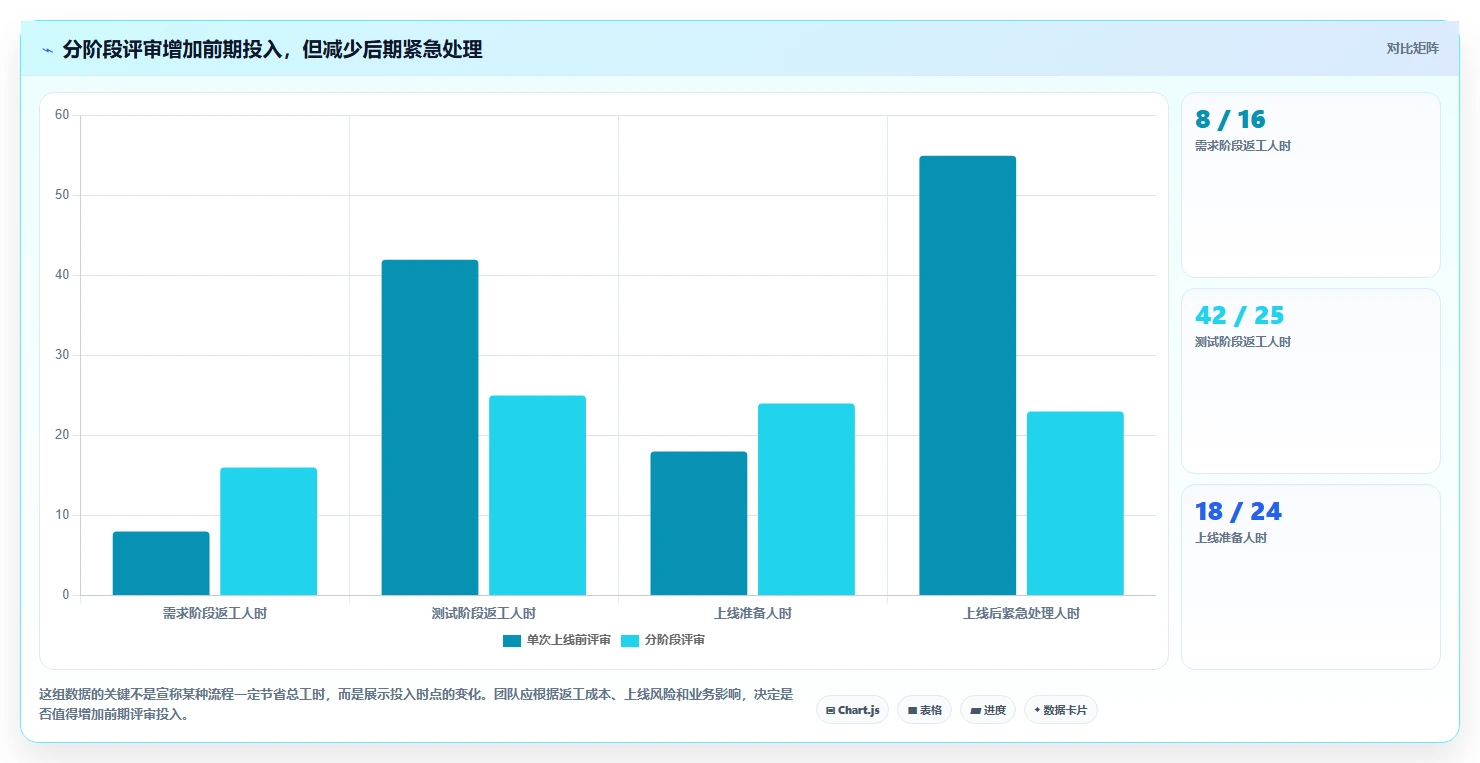Viewport: 1480px width, 763px height.
Task: Click the x-axis label 需求阶段返工人时 under the chart
Action: [215, 614]
